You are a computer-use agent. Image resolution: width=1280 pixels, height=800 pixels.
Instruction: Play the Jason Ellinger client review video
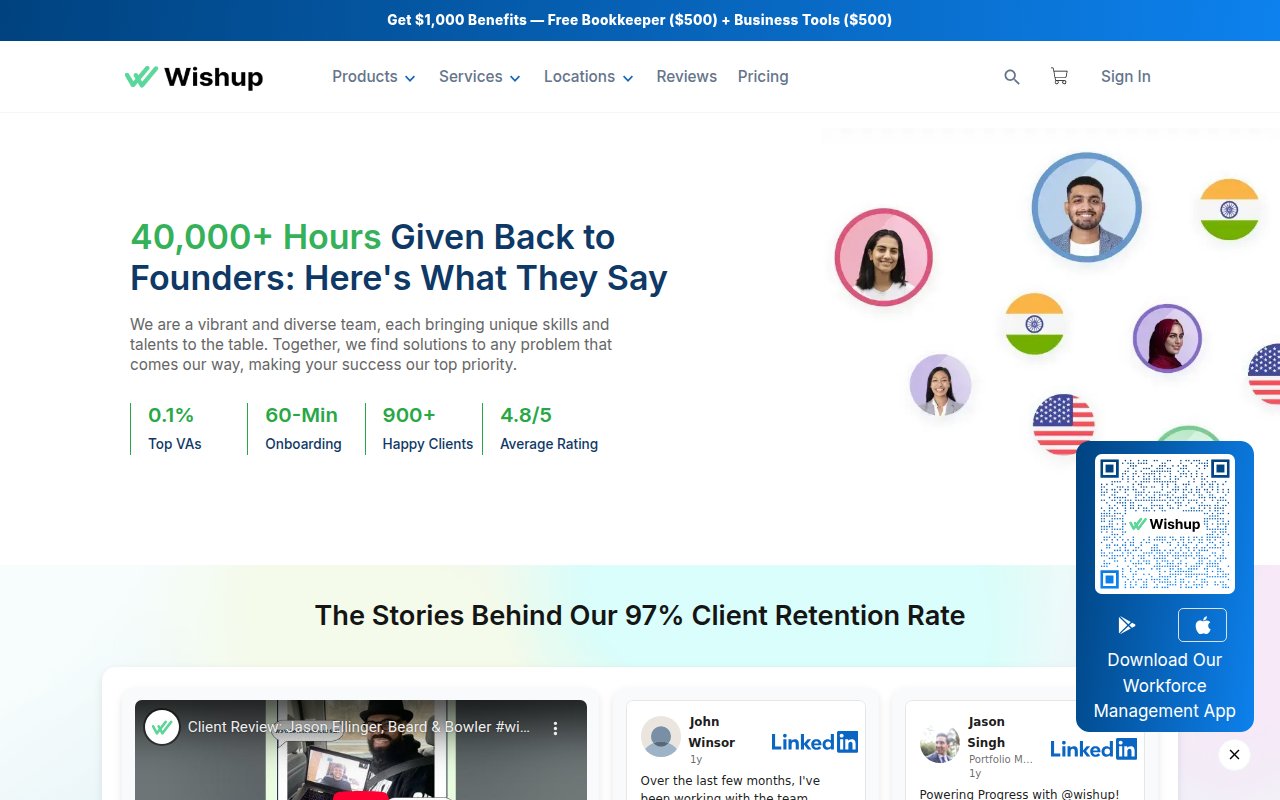coord(362,770)
